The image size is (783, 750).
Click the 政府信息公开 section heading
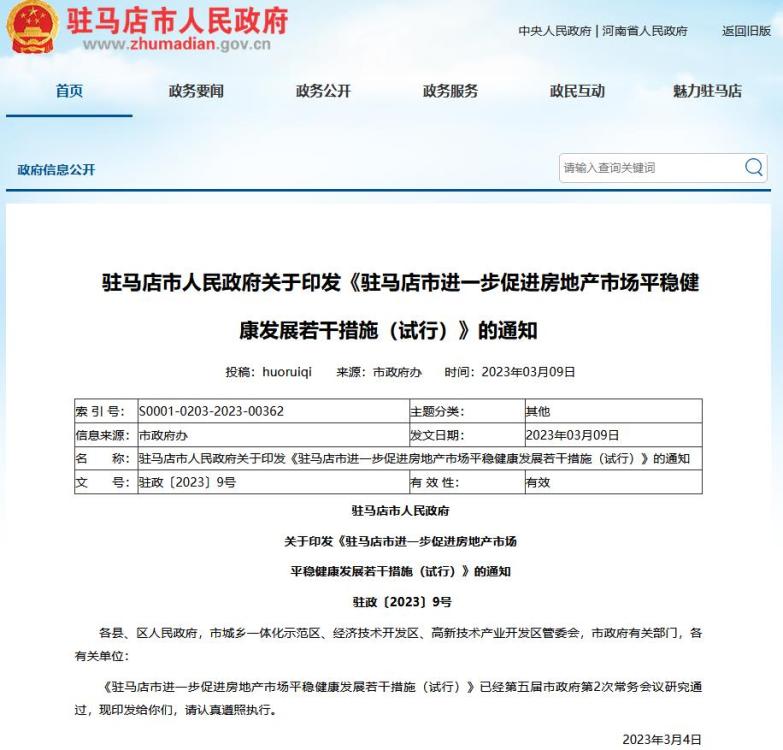(57, 170)
